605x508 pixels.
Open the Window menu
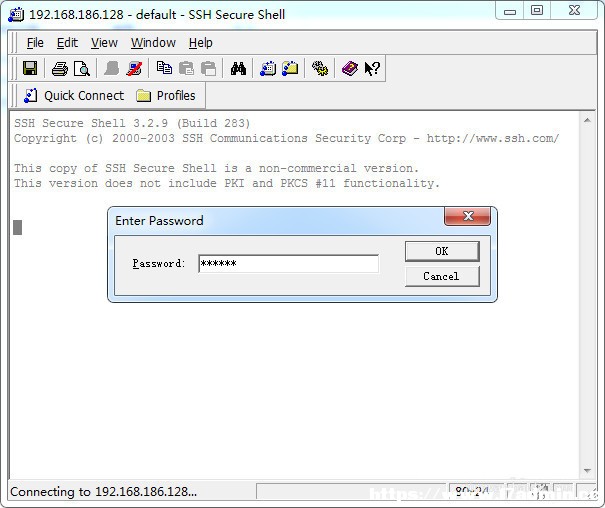point(153,42)
